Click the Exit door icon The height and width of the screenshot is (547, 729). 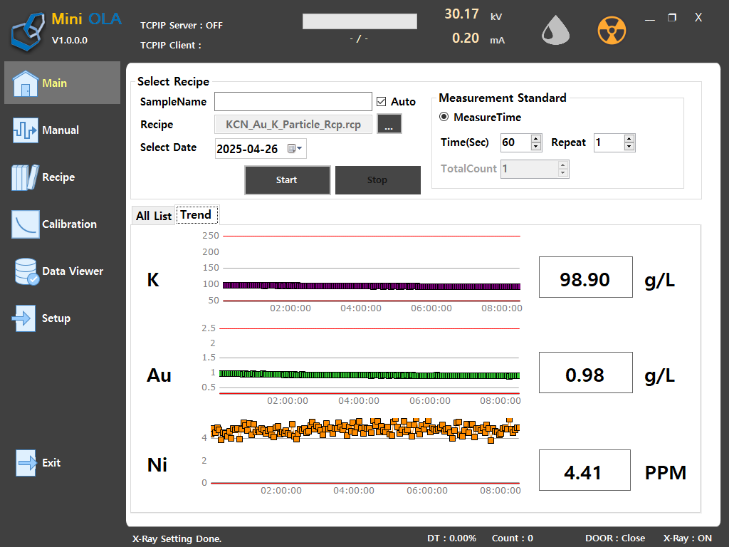click(26, 462)
